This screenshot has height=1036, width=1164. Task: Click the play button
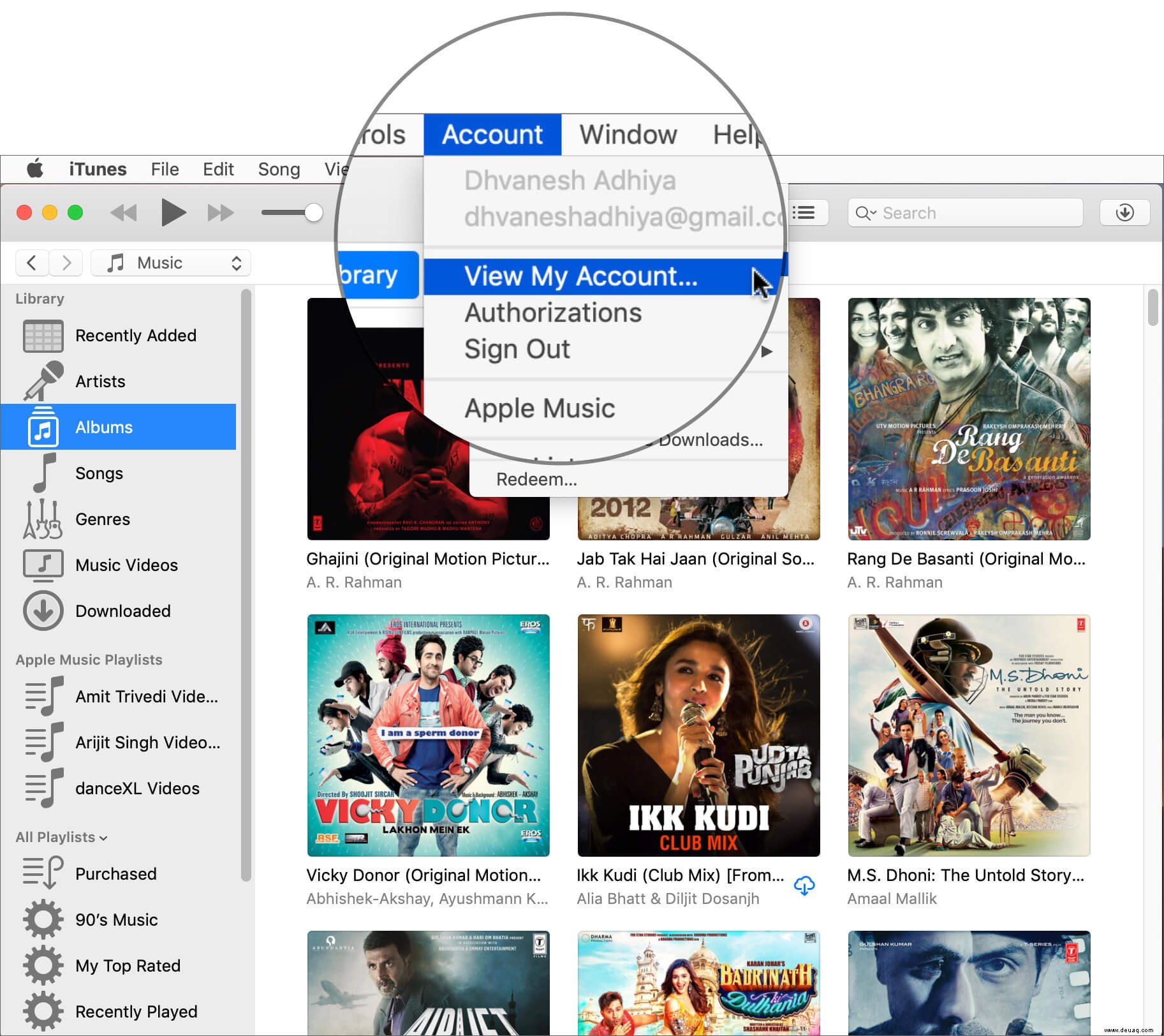pyautogui.click(x=172, y=212)
